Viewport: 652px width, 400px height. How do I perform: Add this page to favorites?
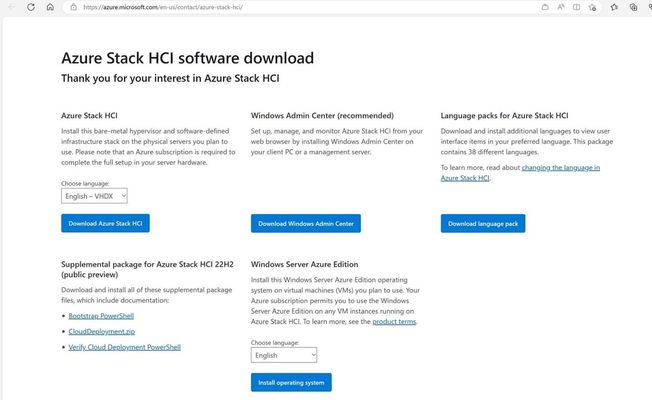[593, 7]
